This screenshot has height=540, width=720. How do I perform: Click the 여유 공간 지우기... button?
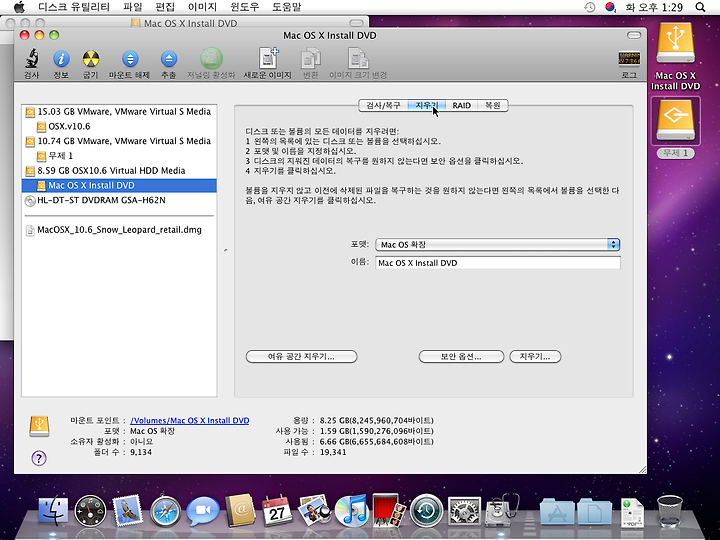point(301,356)
